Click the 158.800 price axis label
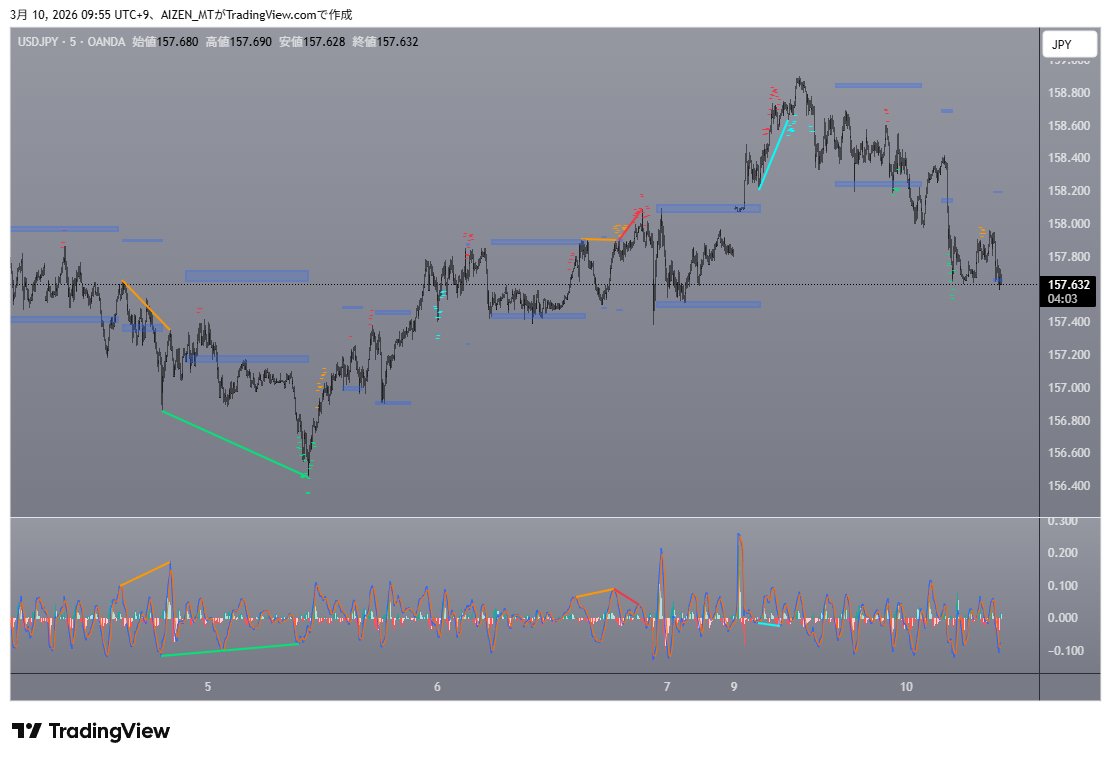Image resolution: width=1111 pixels, height=761 pixels. pos(1068,93)
